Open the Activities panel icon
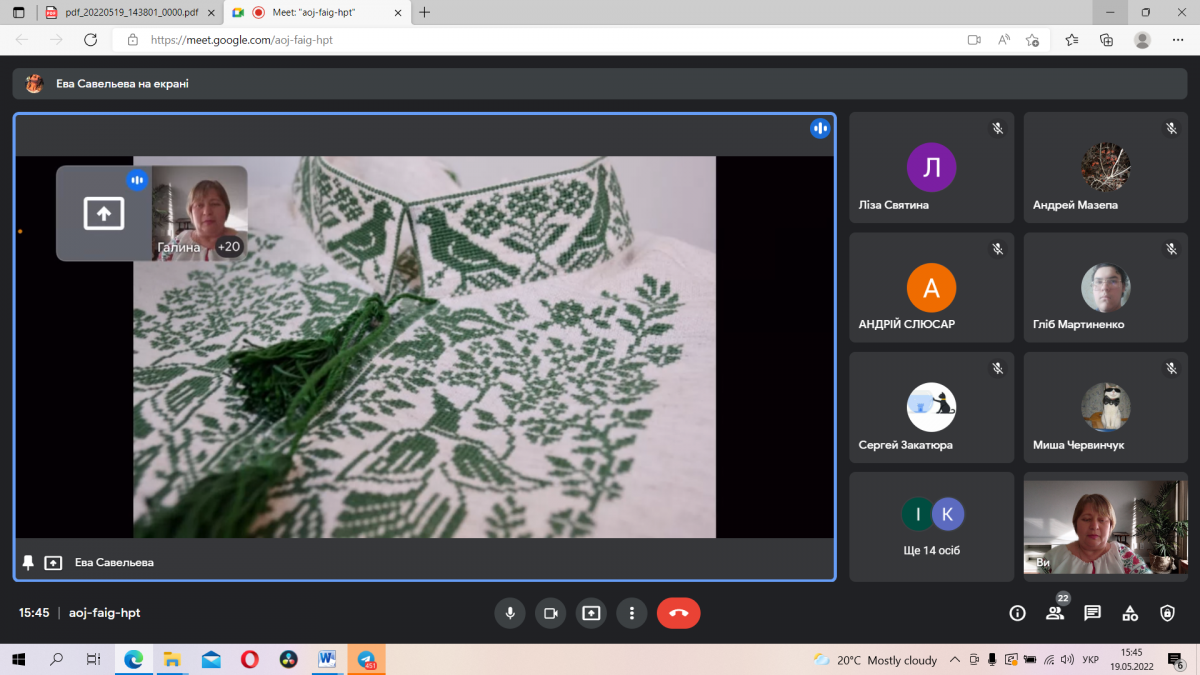 coord(1130,613)
